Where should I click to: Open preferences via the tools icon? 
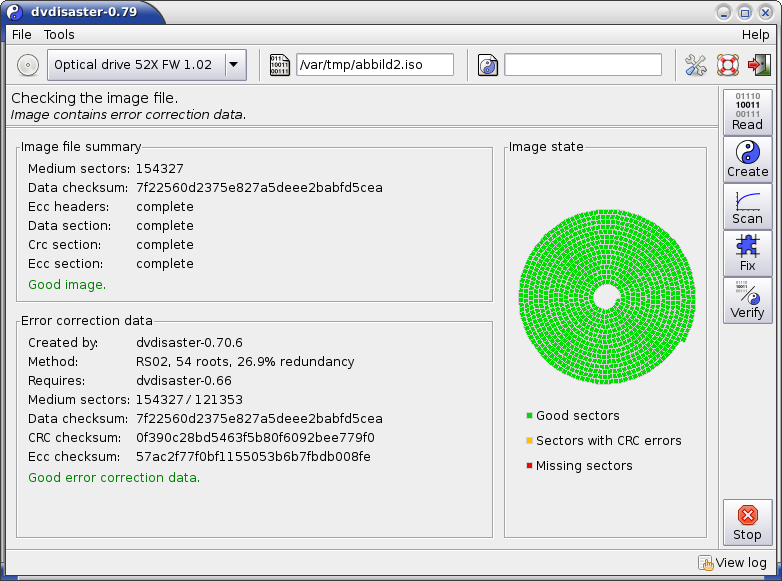[x=695, y=65]
